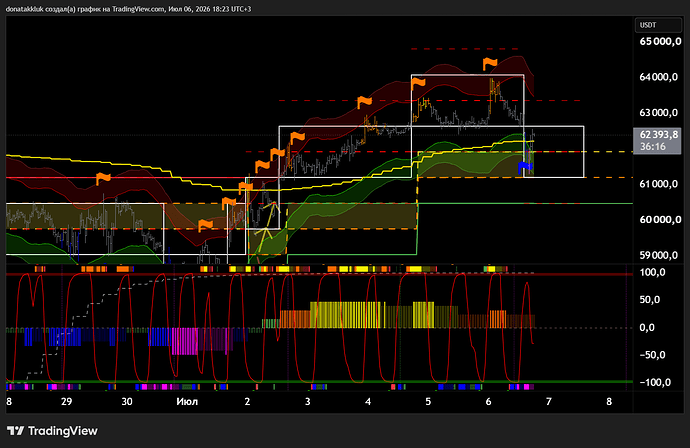
Task: Select the orange flag at the July 5 box corner
Action: click(418, 82)
